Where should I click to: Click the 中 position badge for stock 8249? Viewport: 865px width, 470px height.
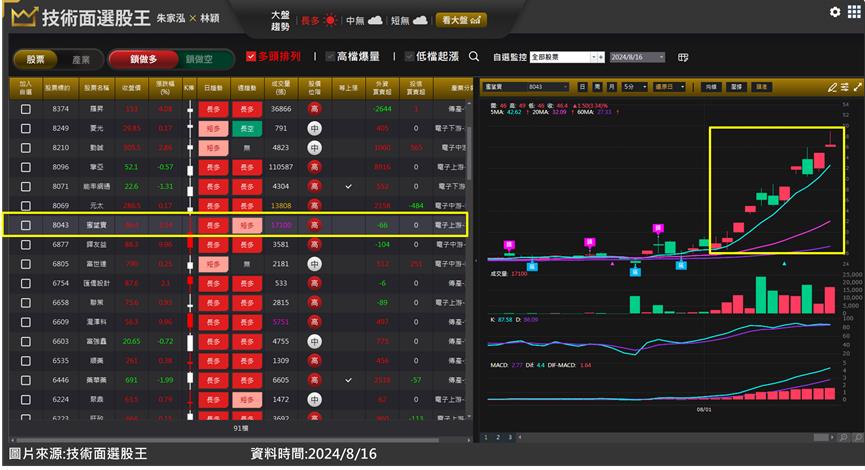[314, 128]
